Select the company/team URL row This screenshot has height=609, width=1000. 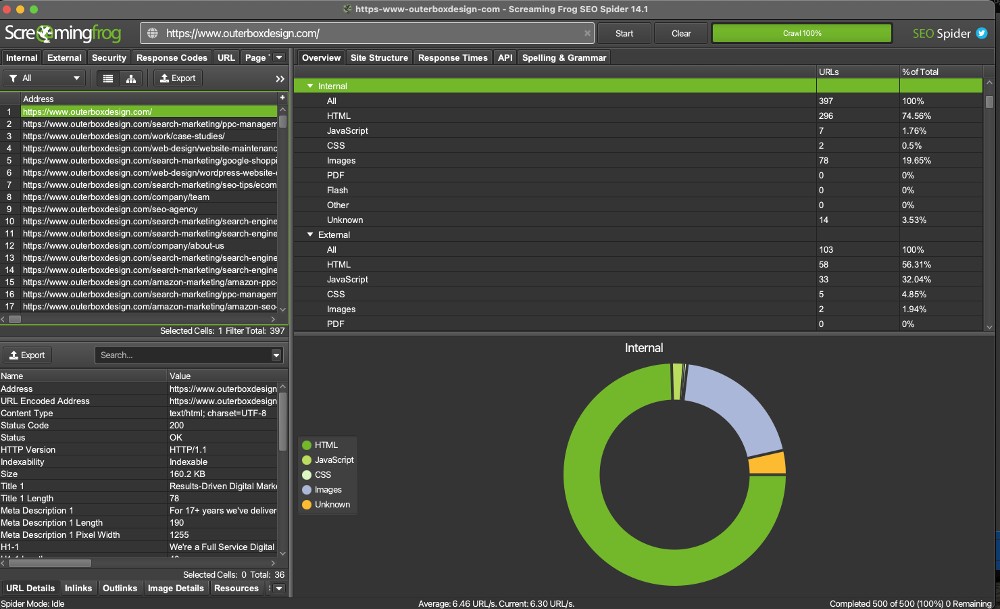[x=149, y=197]
